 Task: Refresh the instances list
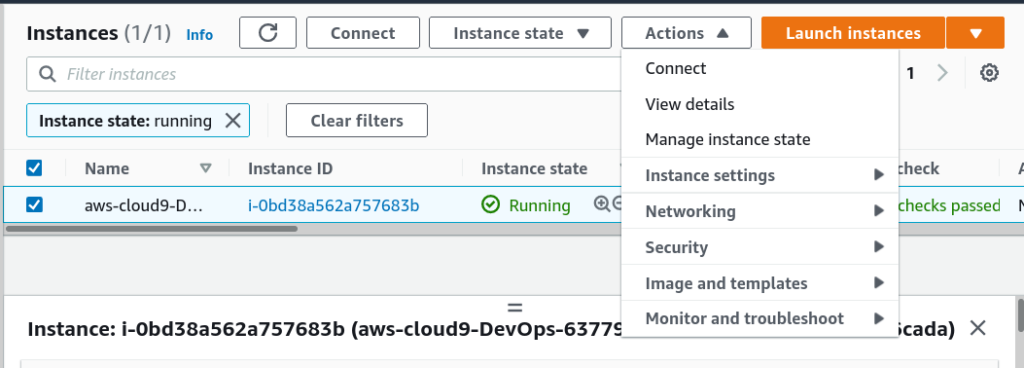[x=268, y=33]
